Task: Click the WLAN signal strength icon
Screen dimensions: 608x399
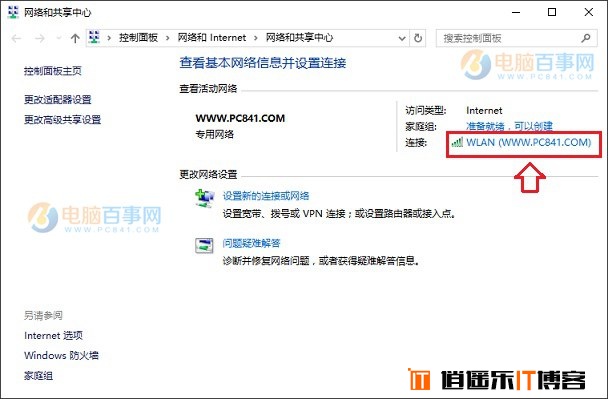Action: [x=457, y=142]
